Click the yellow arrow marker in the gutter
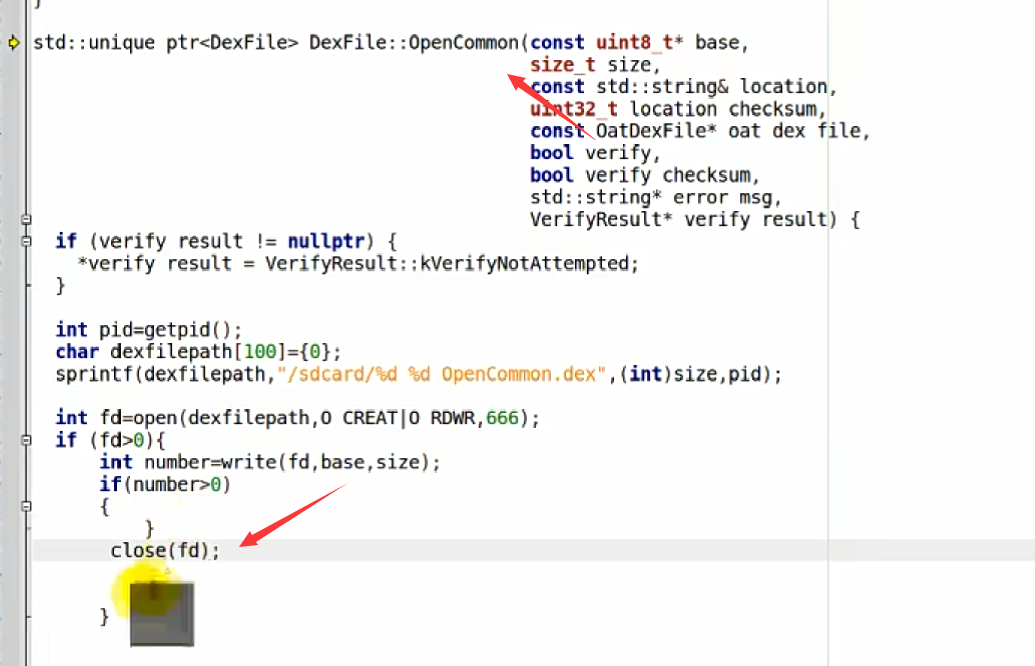1035x666 pixels. coord(13,43)
